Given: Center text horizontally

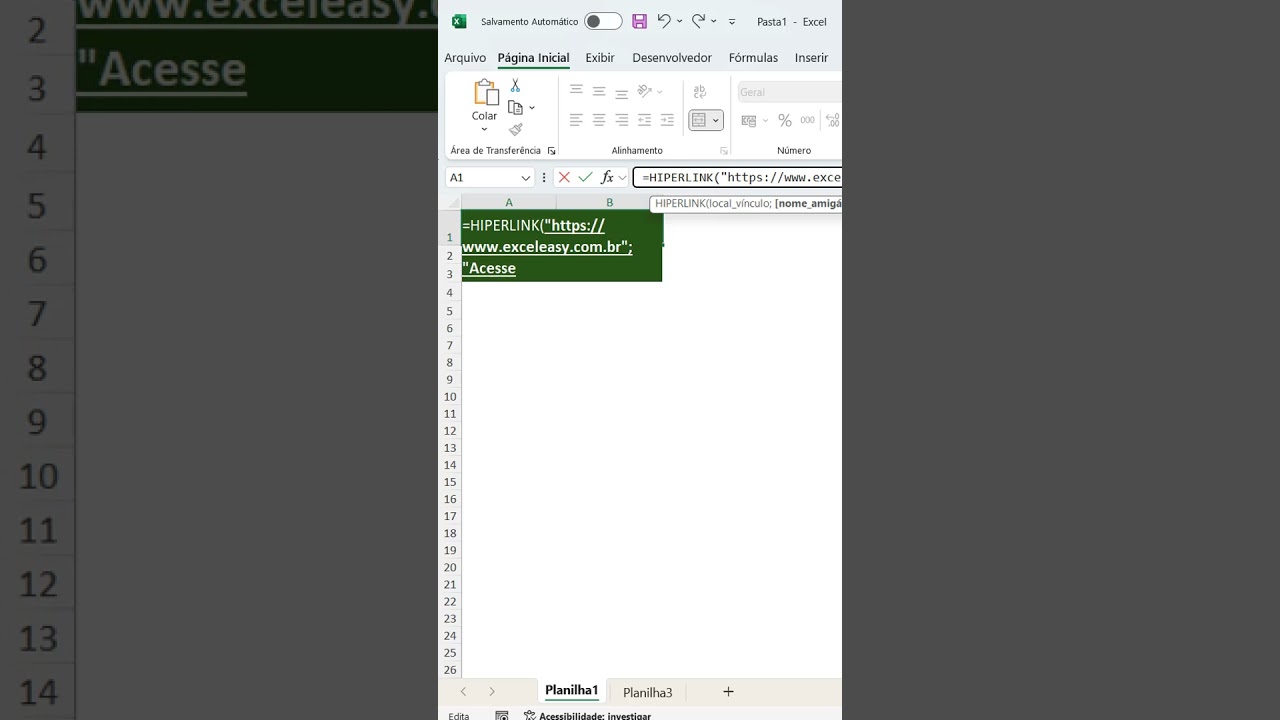Looking at the screenshot, I should [599, 120].
